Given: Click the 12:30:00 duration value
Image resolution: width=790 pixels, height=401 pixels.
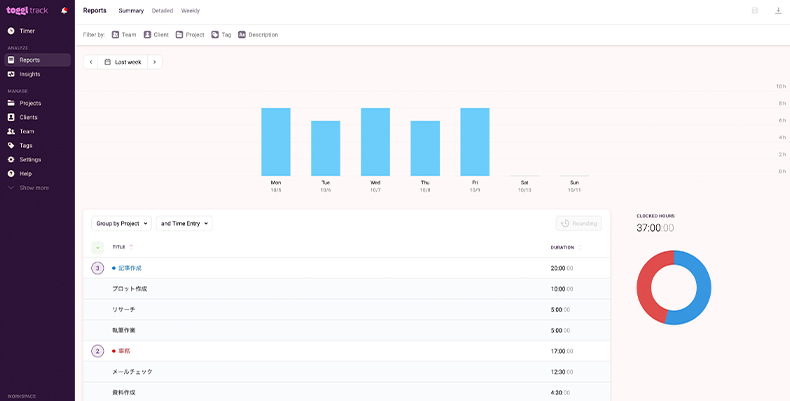Looking at the screenshot, I should pos(562,372).
